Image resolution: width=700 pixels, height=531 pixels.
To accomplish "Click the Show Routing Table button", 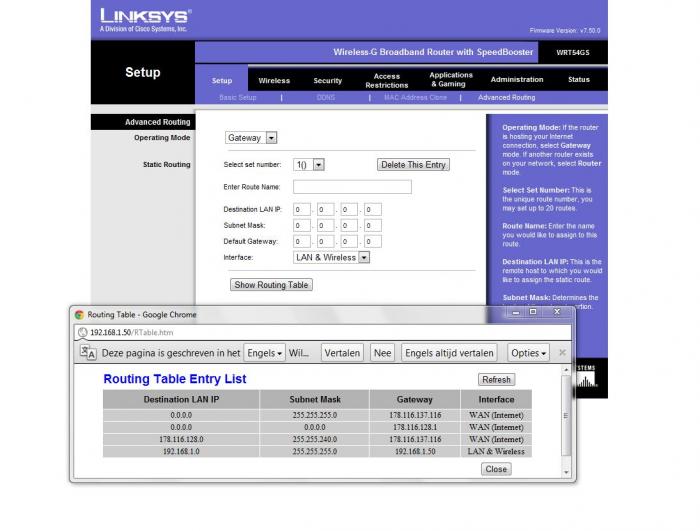I will point(271,285).
